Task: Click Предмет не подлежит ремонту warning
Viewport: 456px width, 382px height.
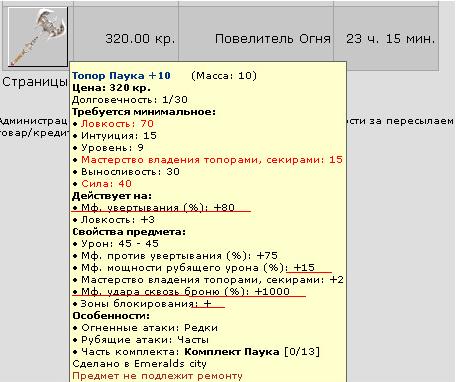Action: tap(157, 376)
